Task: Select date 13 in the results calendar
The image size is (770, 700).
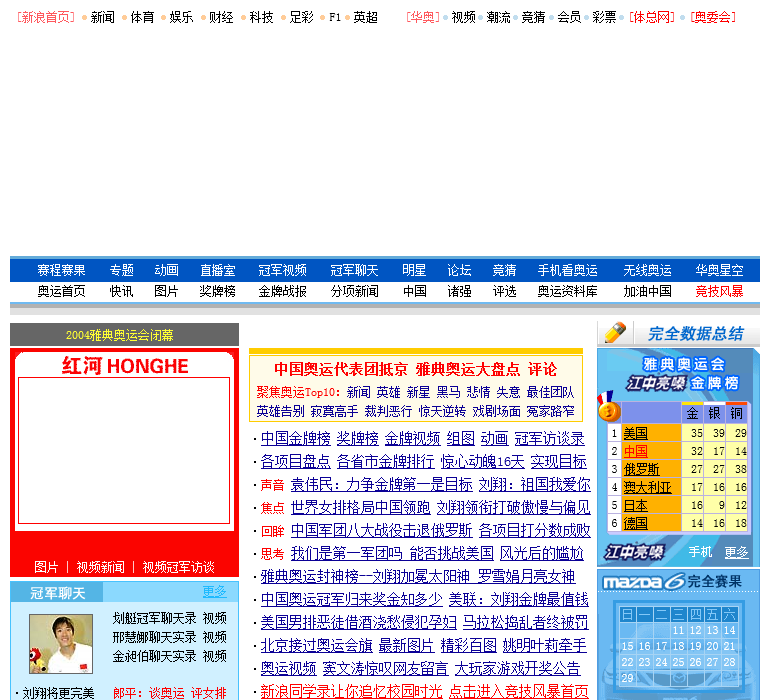Action: [712, 630]
